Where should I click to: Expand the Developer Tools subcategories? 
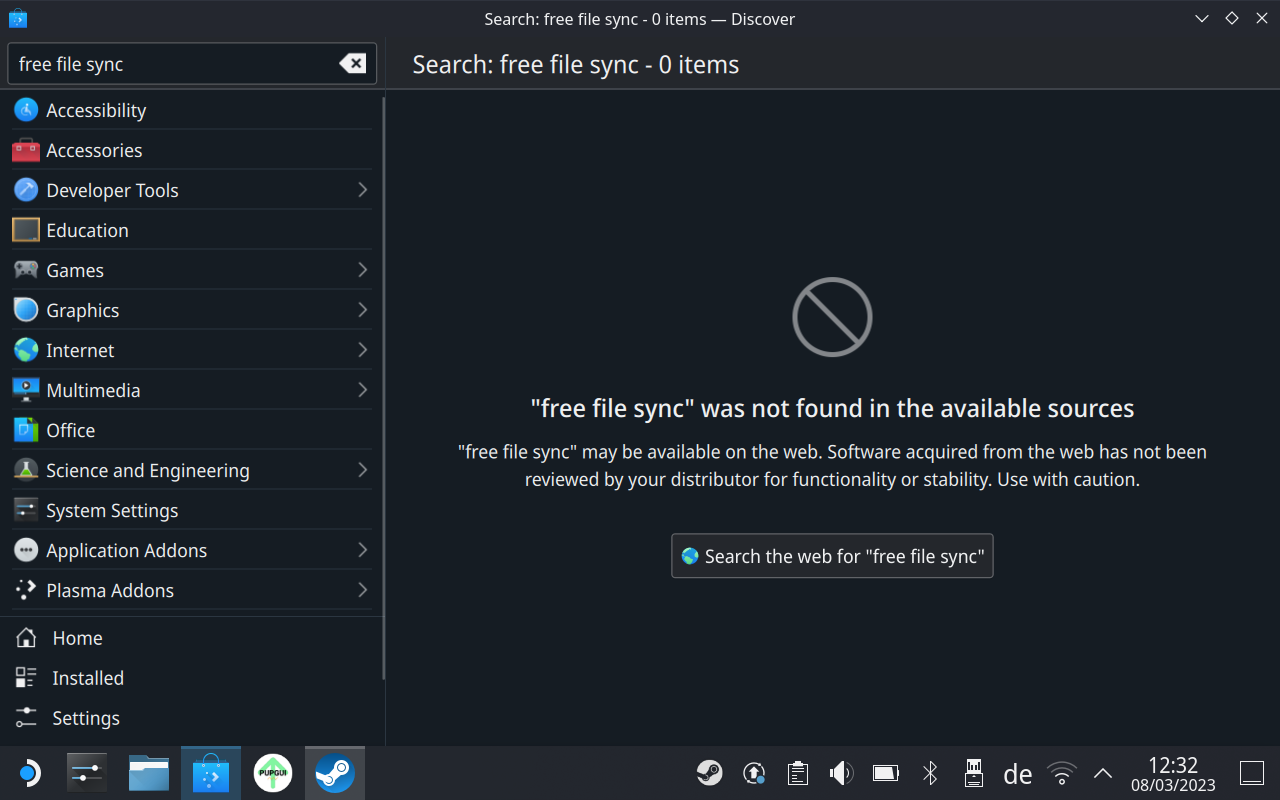pos(362,190)
